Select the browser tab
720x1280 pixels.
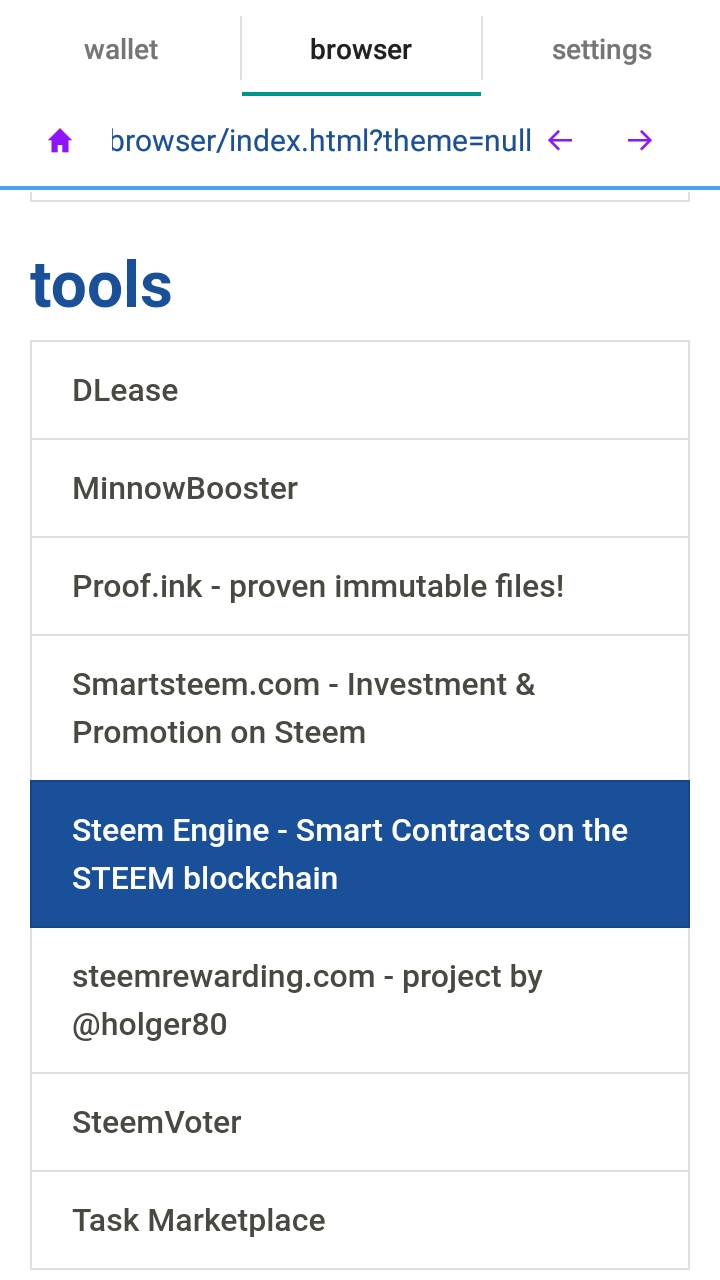[361, 49]
